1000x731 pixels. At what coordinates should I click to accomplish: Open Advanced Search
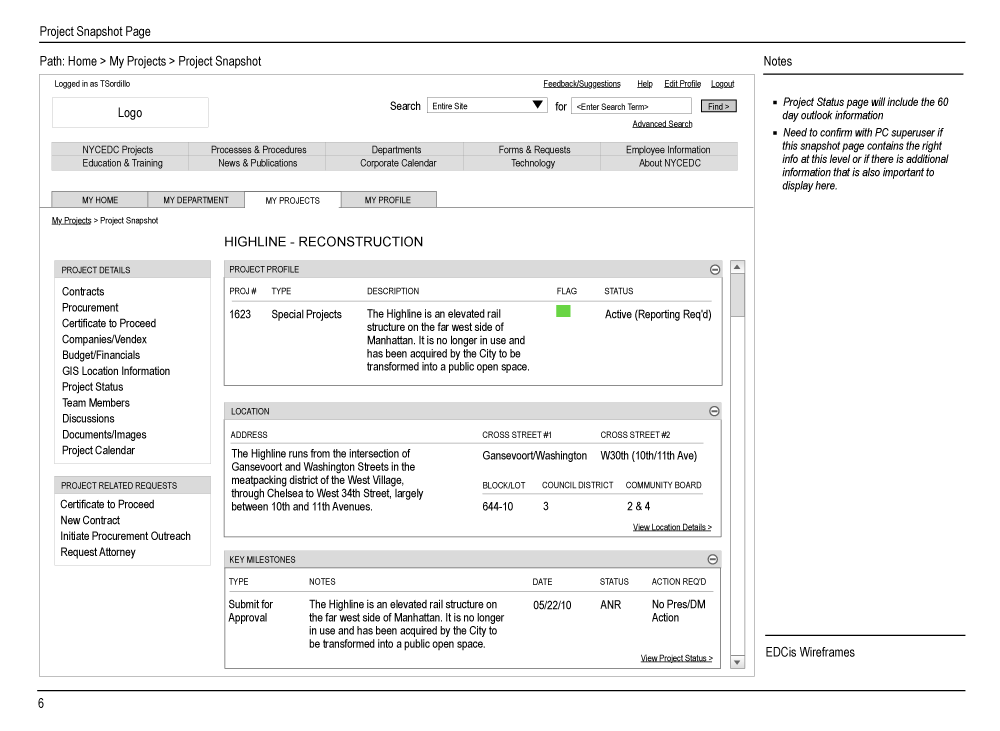coord(662,122)
